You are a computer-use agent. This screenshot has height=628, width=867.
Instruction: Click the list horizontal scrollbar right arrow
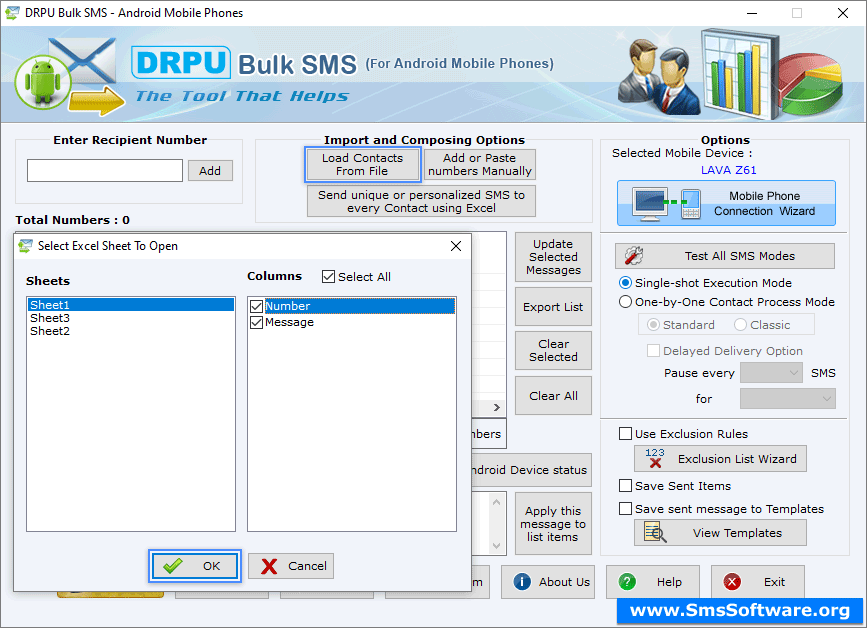click(497, 407)
